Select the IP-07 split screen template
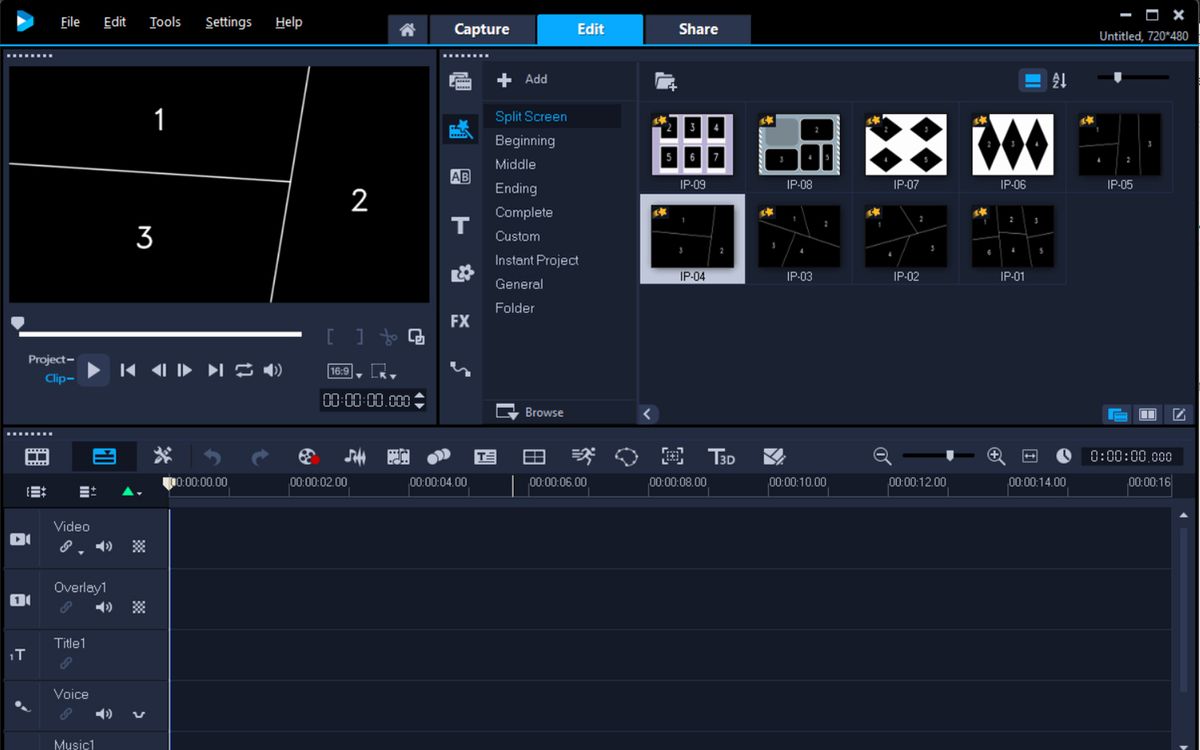Screen dimensions: 1200x750 pyautogui.click(x=905, y=143)
